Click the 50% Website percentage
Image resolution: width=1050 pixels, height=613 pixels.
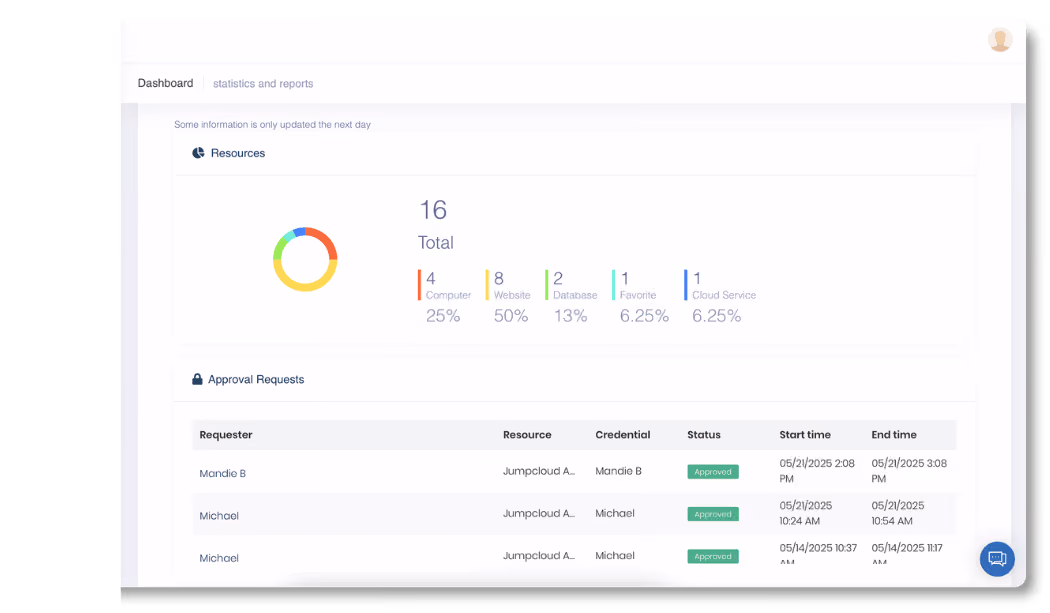(511, 316)
